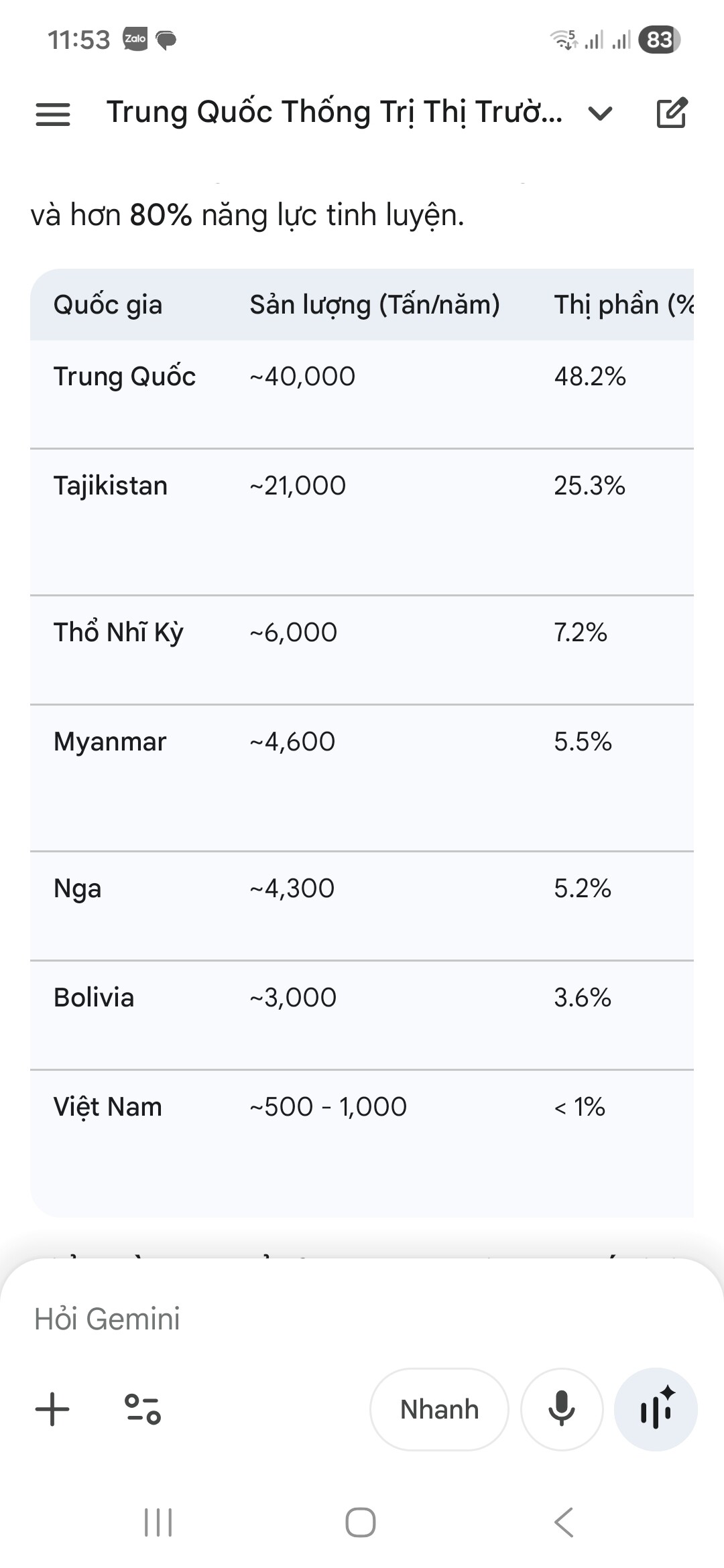This screenshot has height=1568, width=724.
Task: Tap the Hỏi Gemini input field
Action: coord(268,1319)
